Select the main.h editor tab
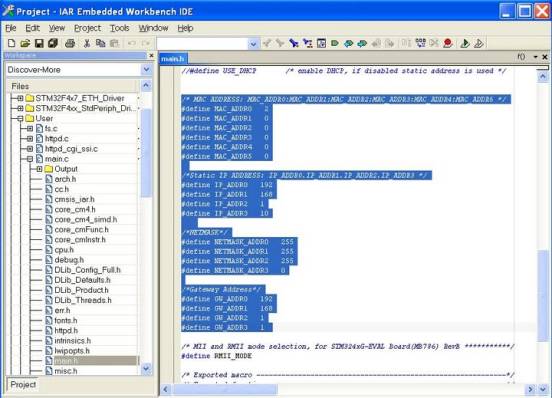 (x=172, y=59)
